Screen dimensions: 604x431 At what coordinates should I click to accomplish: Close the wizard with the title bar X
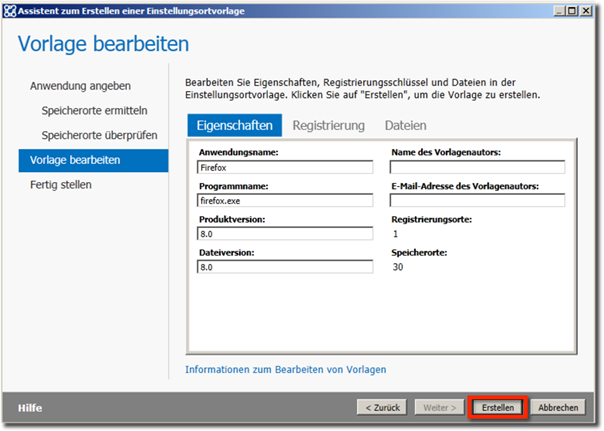coord(586,10)
